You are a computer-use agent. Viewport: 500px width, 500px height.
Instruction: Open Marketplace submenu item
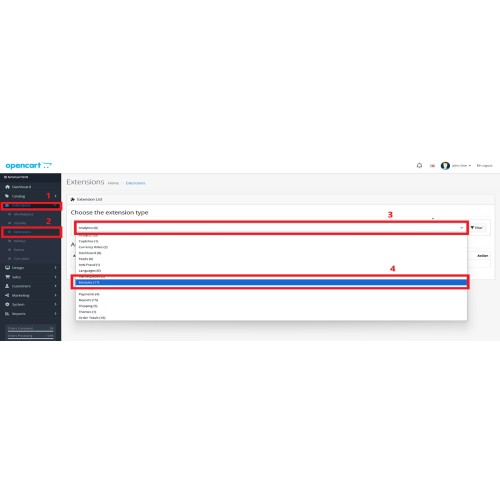tap(23, 214)
